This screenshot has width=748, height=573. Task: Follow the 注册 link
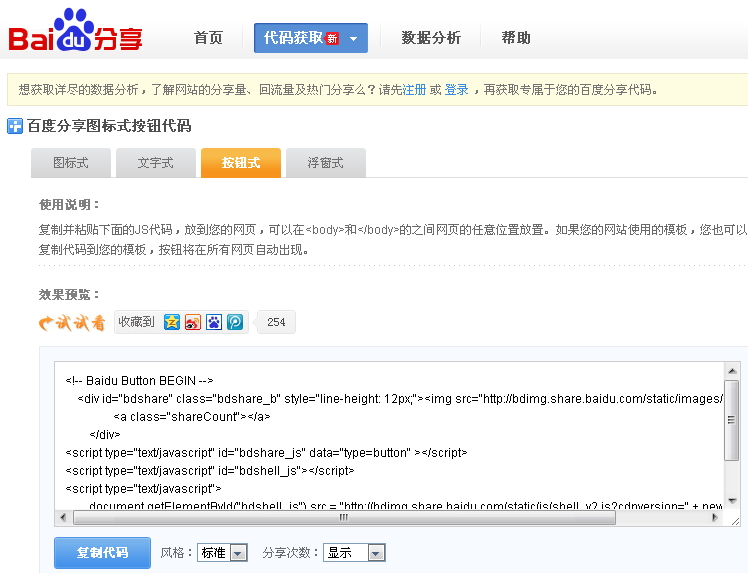[x=414, y=90]
